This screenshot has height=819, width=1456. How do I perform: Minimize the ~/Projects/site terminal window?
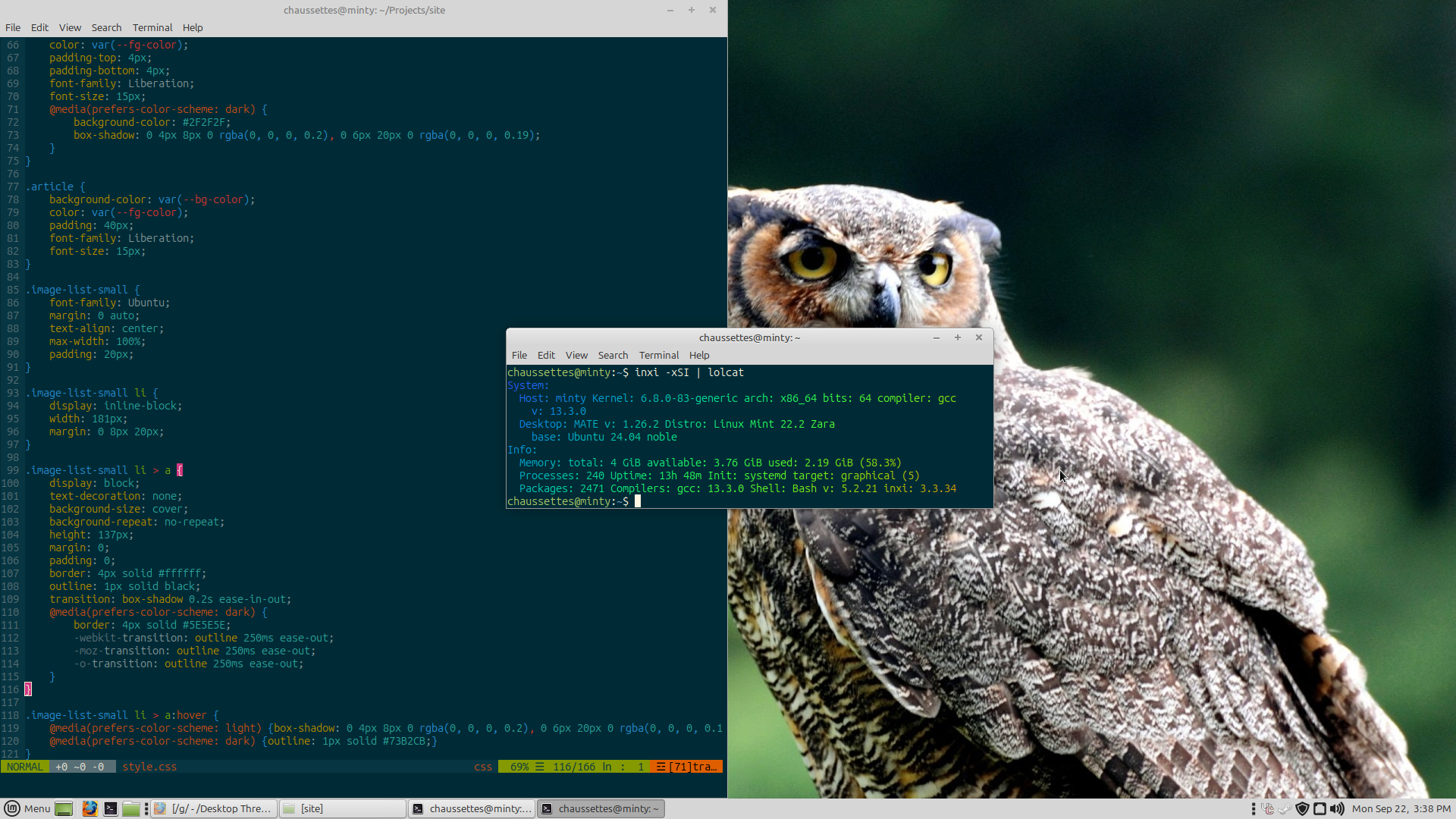670,10
